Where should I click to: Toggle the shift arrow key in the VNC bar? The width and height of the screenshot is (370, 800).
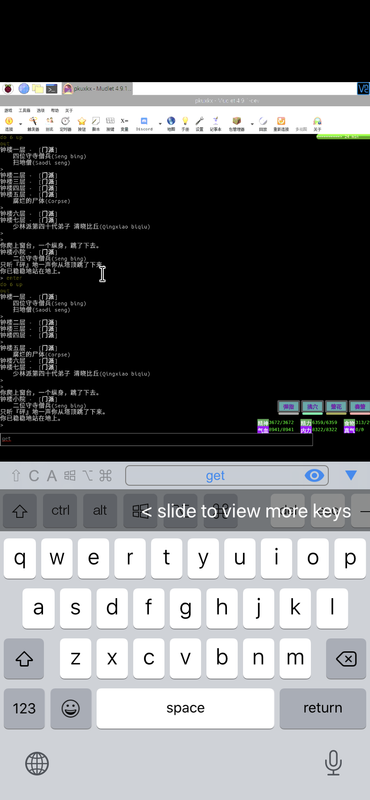pos(20,511)
